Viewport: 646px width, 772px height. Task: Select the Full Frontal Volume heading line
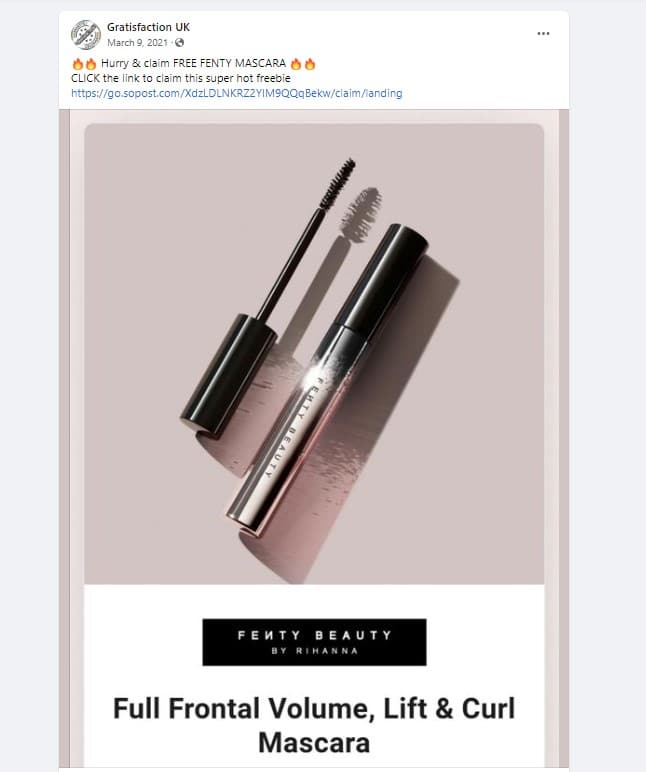click(314, 708)
